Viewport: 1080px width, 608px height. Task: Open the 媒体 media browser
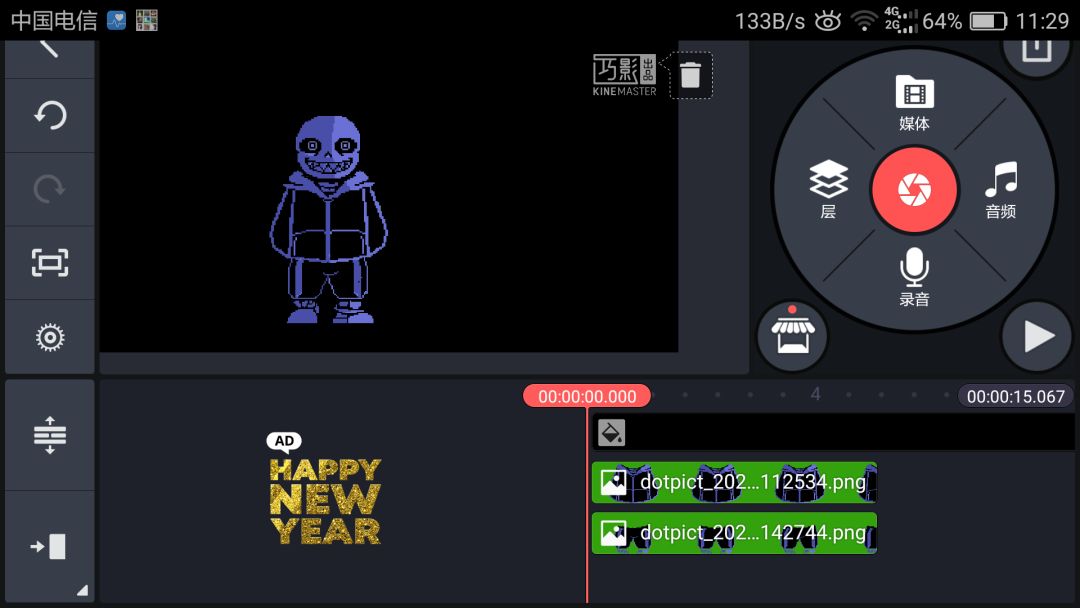(914, 103)
